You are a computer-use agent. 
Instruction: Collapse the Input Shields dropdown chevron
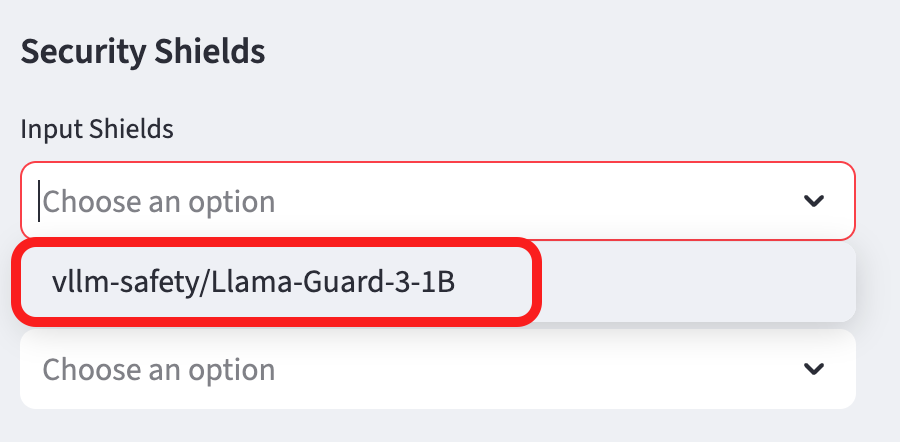pos(814,202)
